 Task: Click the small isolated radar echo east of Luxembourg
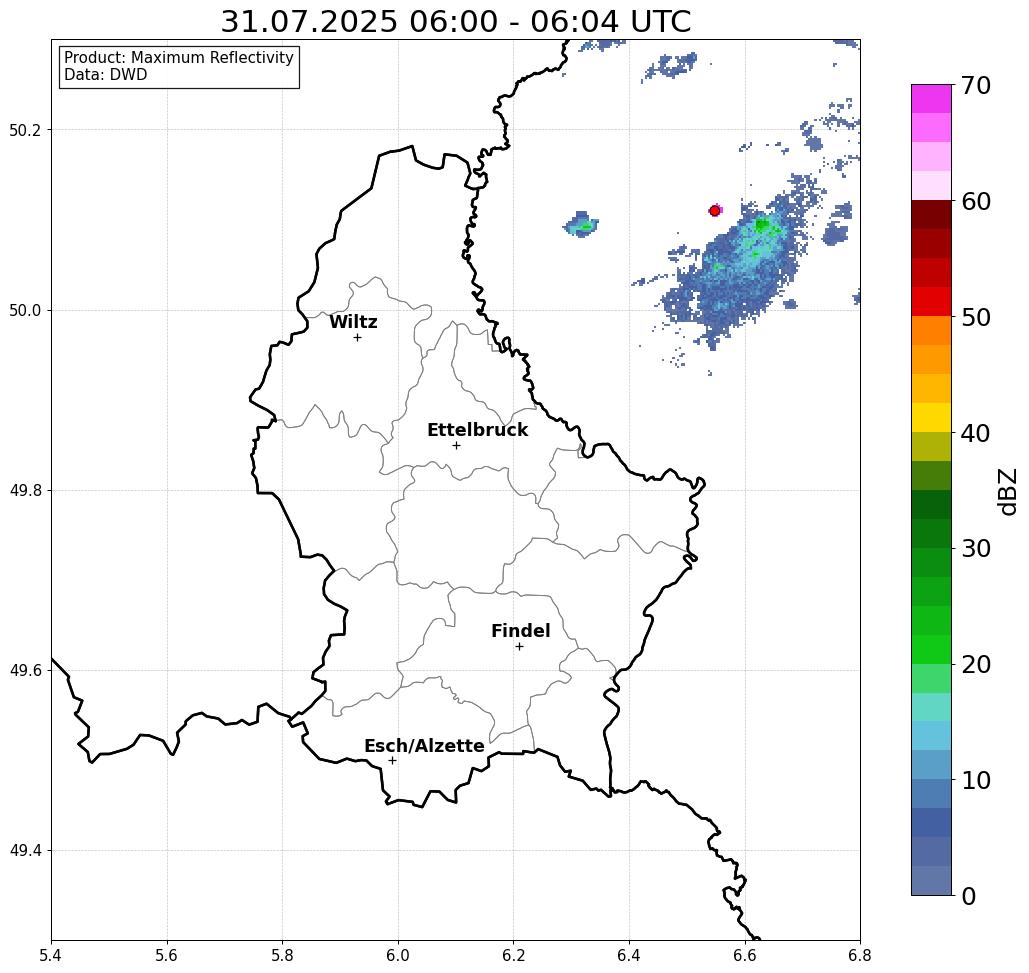tap(581, 225)
